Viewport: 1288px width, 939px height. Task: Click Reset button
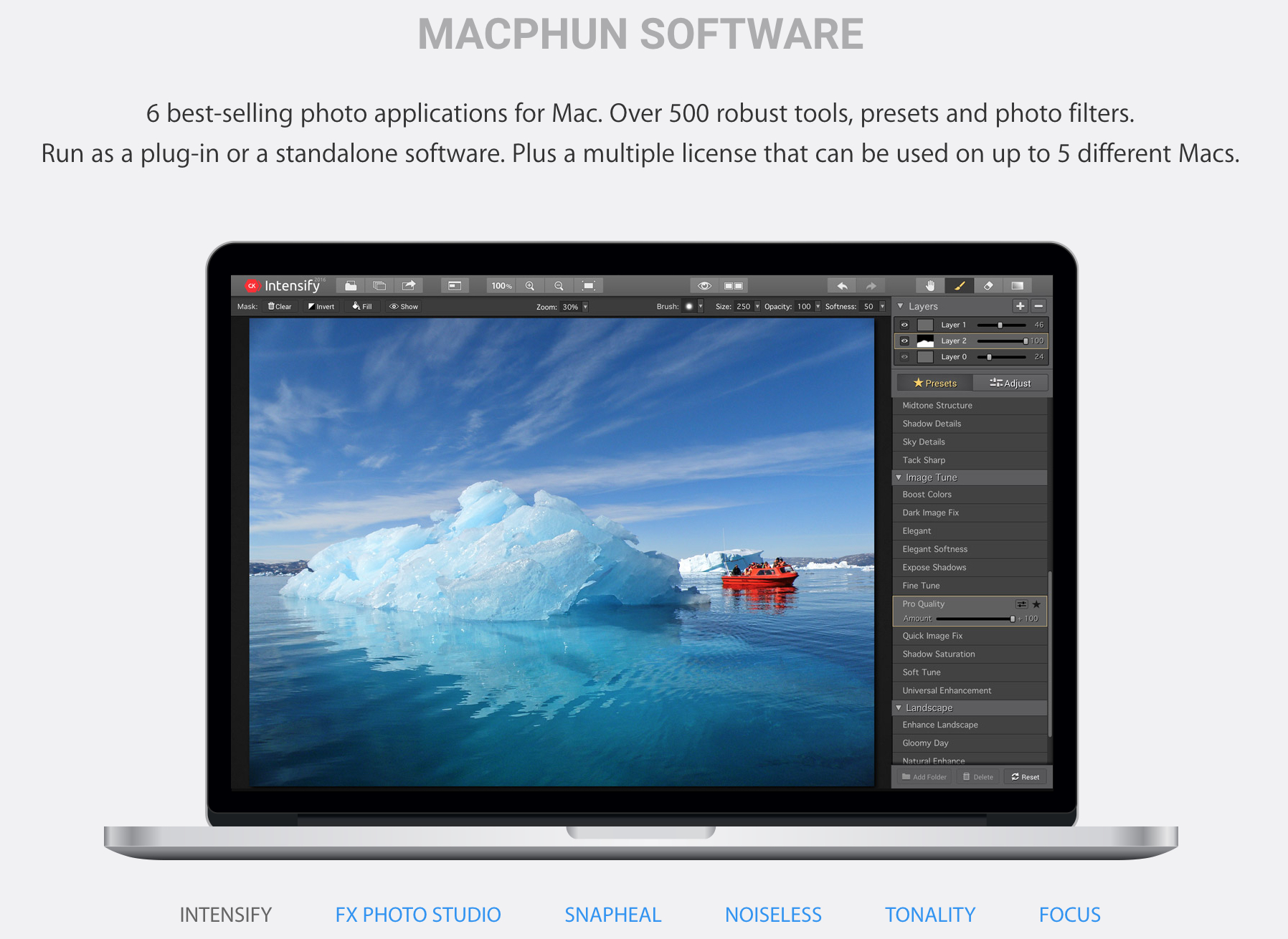coord(1026,777)
